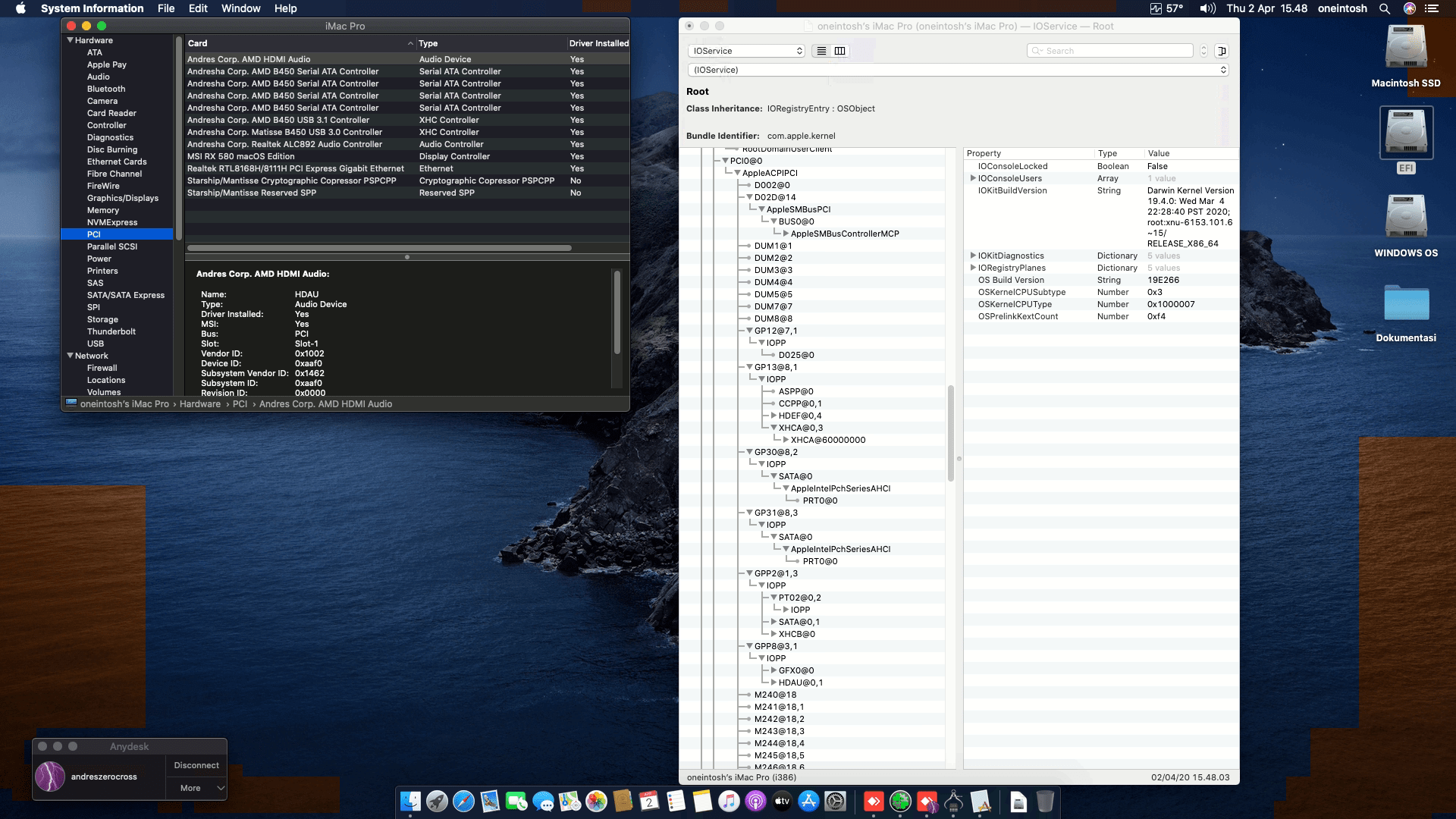Click Hardware in the bottom path bar
The image size is (1456, 819).
pyautogui.click(x=200, y=404)
